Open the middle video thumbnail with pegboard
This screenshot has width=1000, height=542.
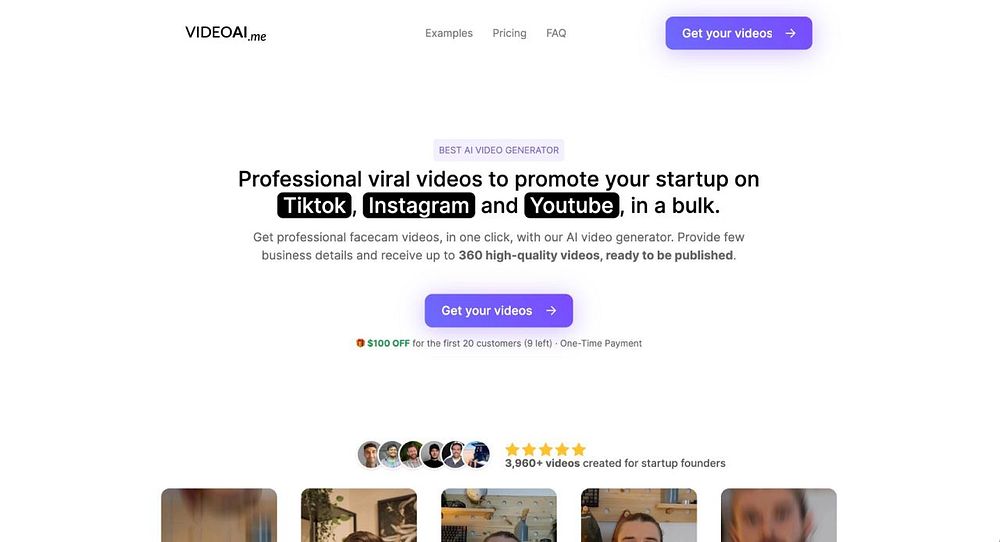pos(499,515)
